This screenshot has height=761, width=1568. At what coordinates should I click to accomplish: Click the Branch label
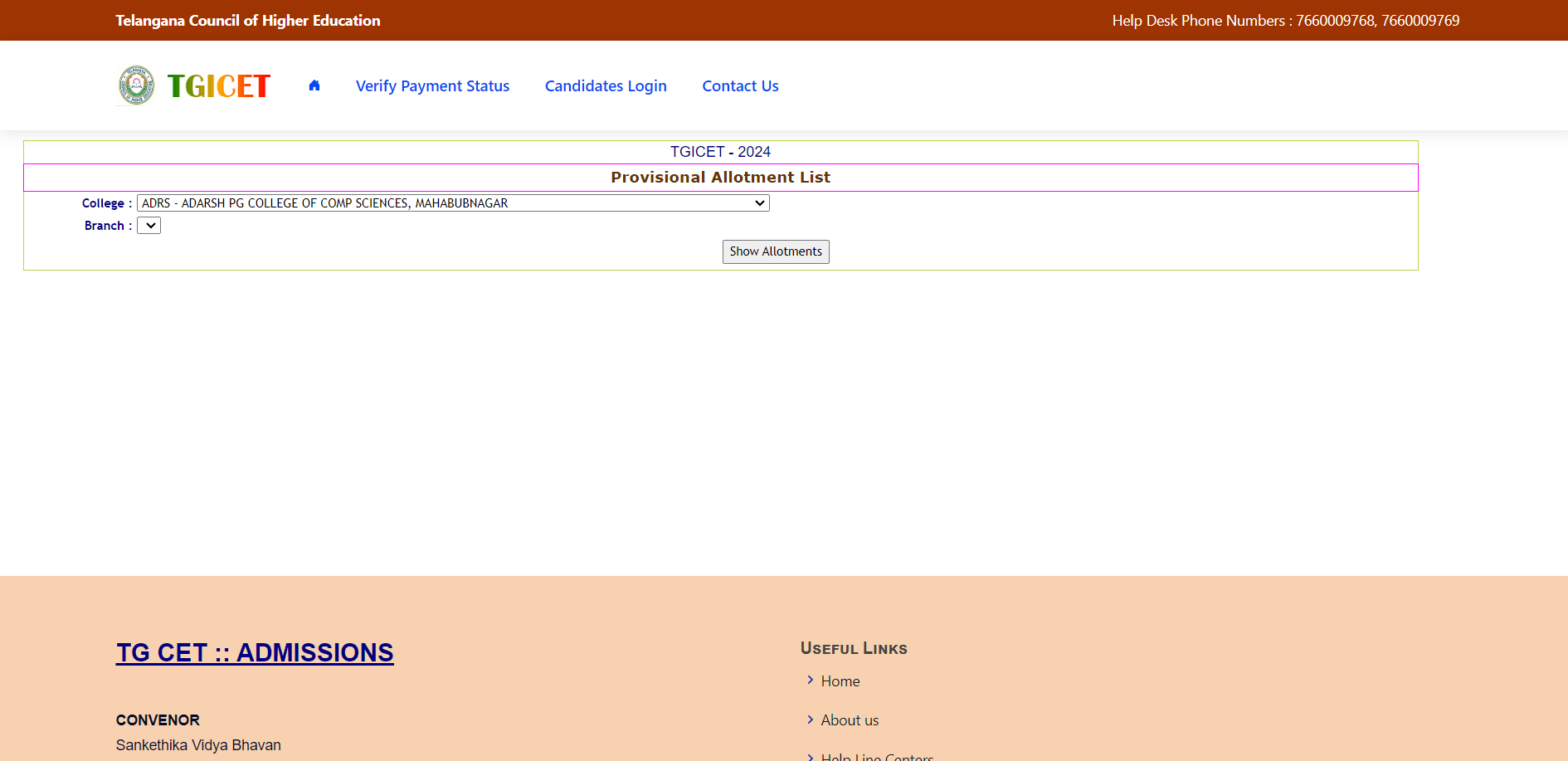pos(108,226)
